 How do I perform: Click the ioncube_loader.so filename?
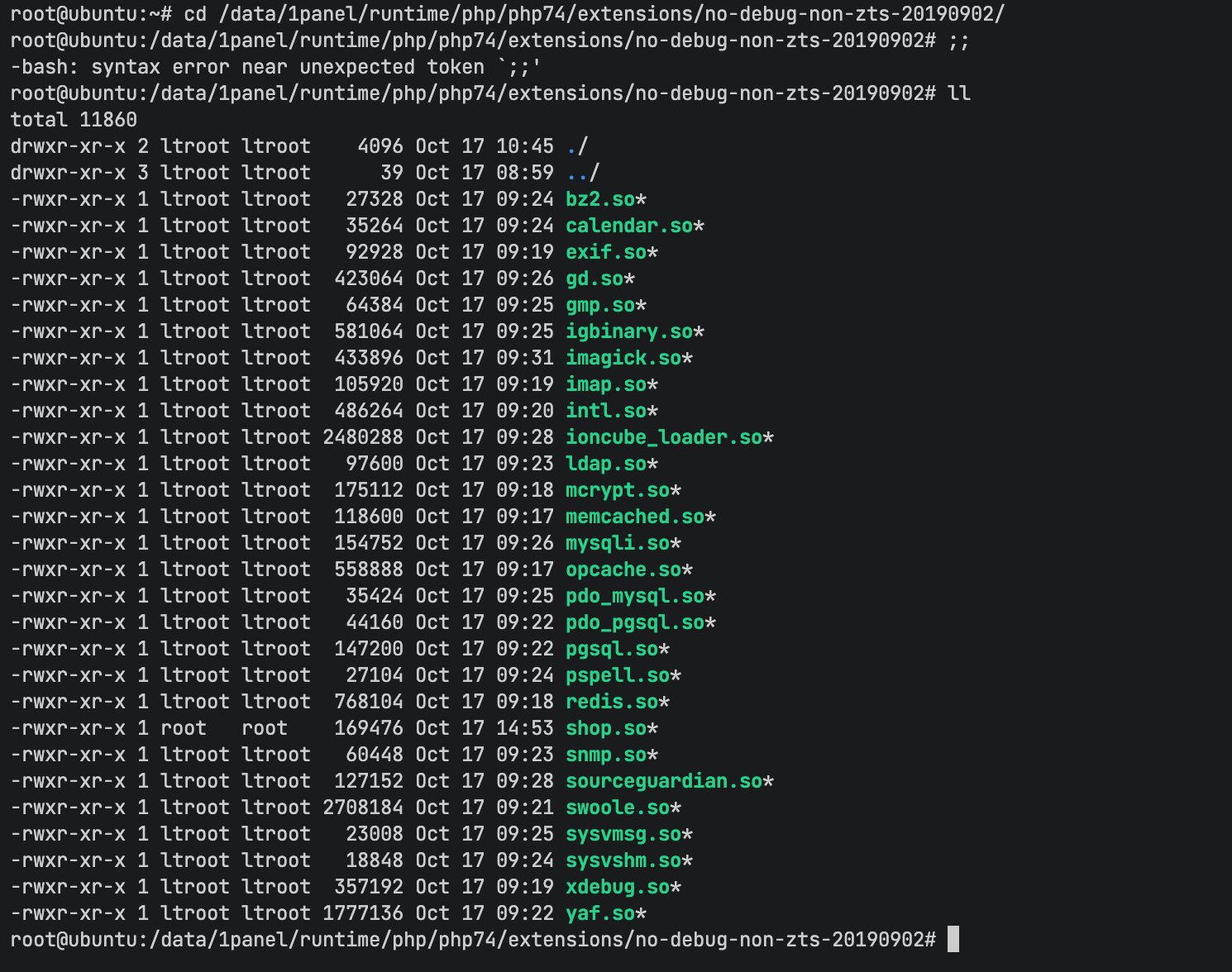(x=664, y=437)
